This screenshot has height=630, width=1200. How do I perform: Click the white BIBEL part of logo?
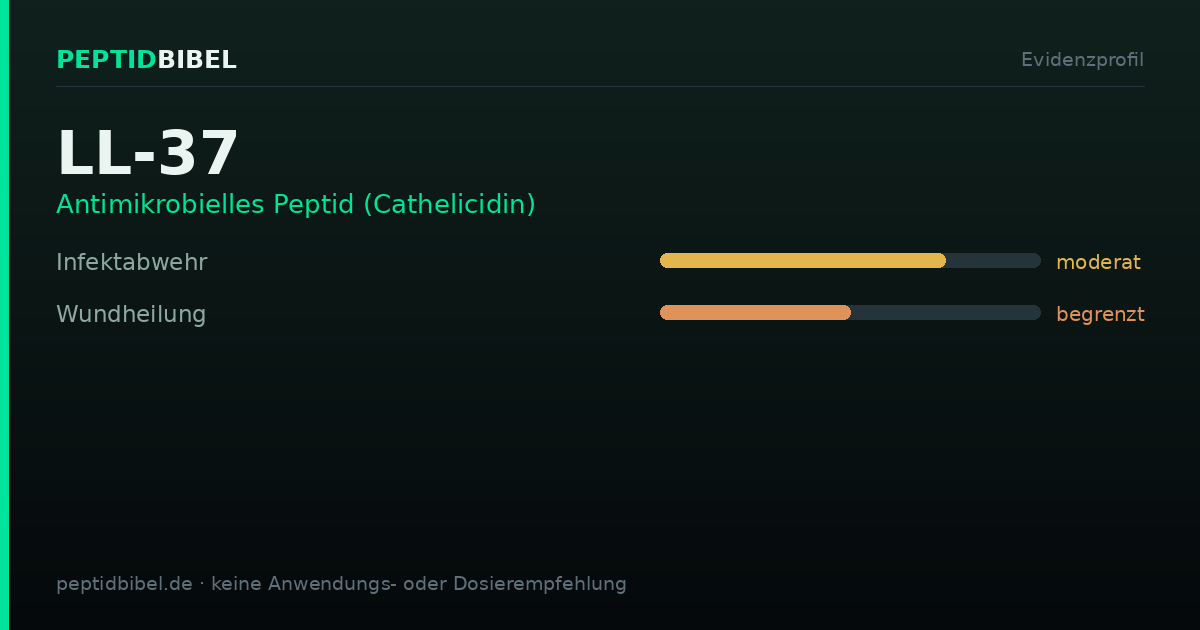197,60
